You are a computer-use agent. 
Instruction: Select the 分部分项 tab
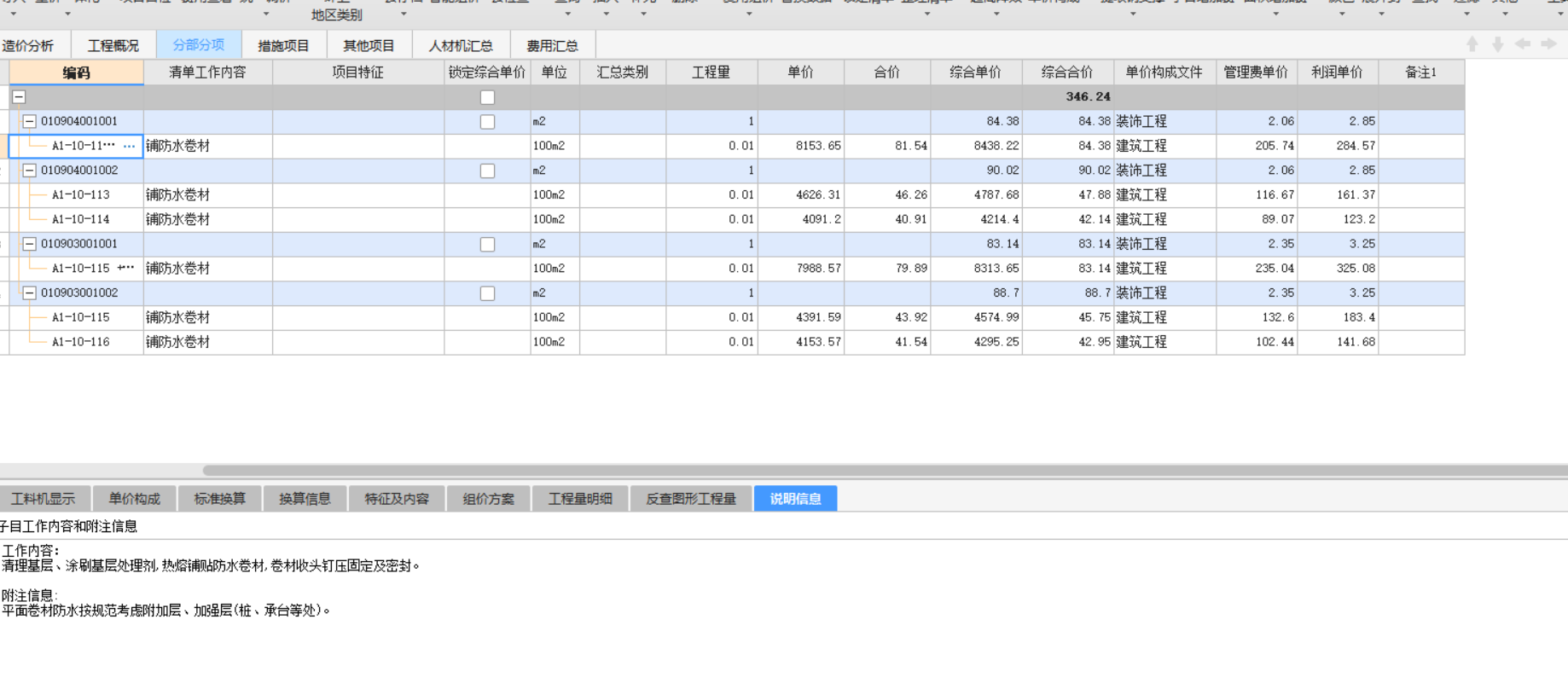199,45
